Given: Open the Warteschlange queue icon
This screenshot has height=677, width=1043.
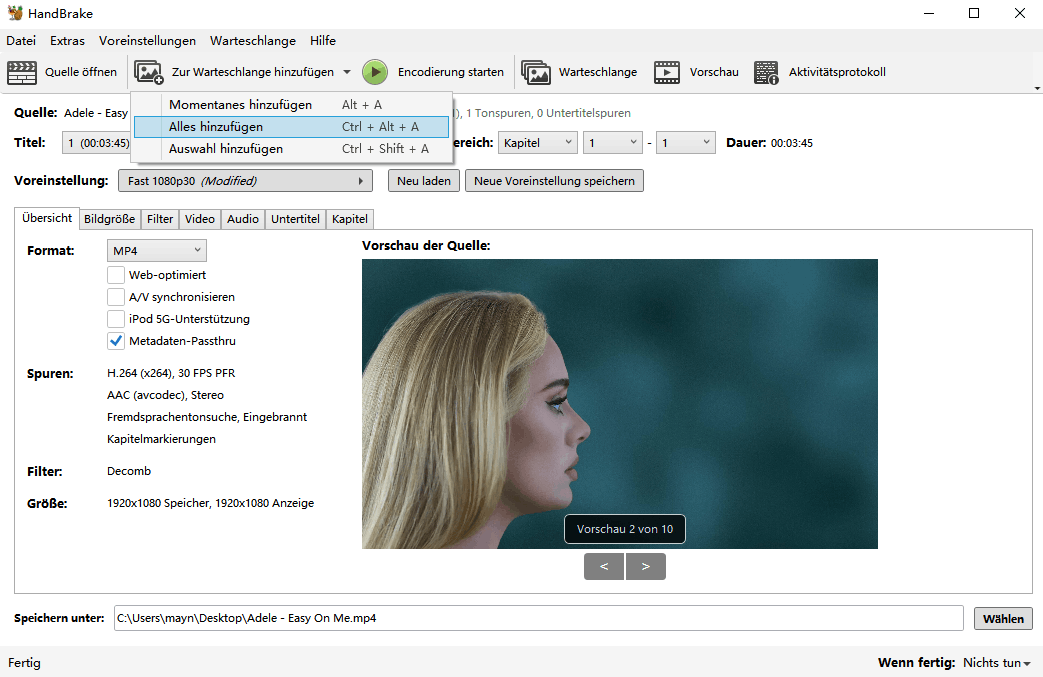Looking at the screenshot, I should (536, 72).
